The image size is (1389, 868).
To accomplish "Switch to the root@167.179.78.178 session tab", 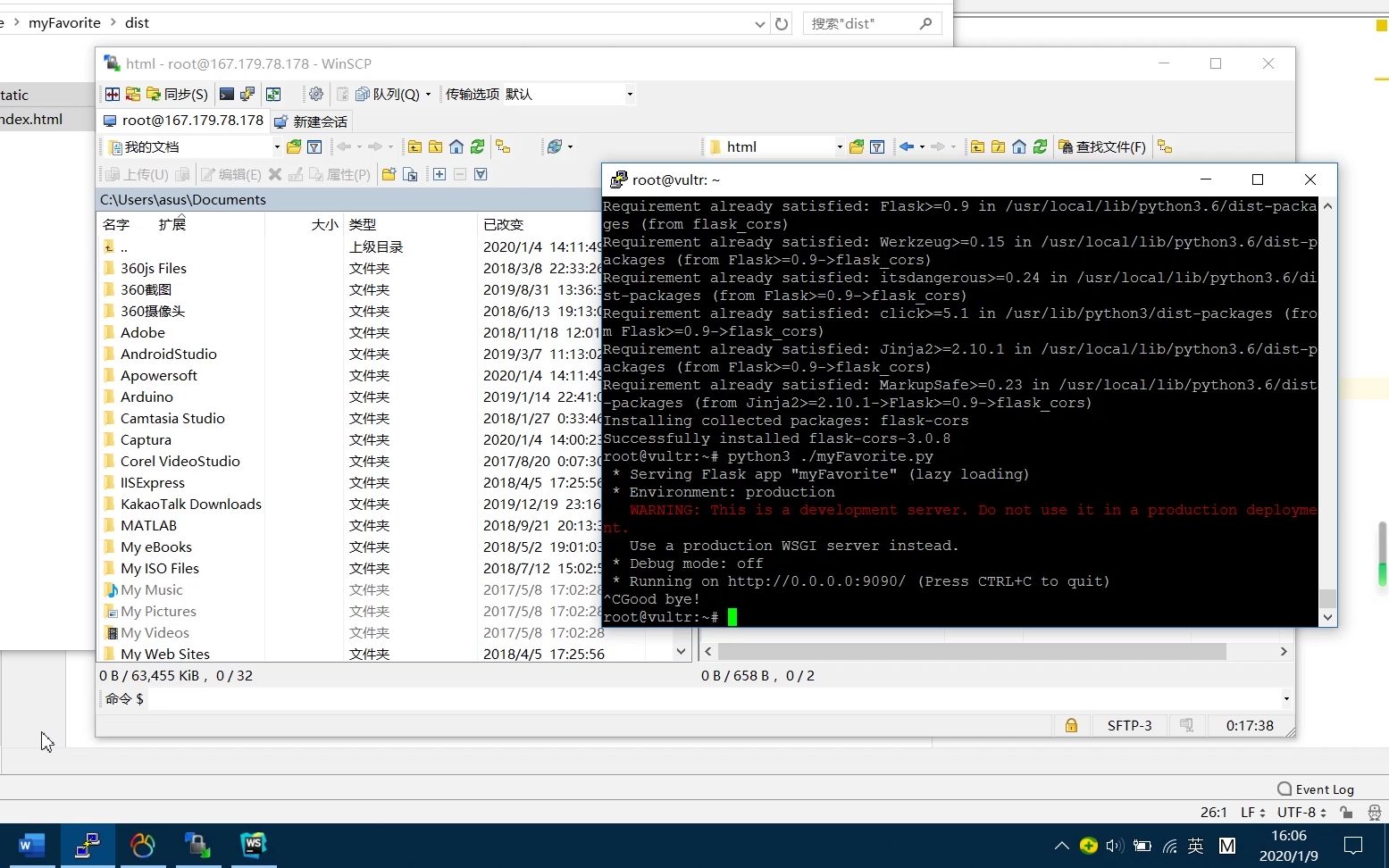I will [x=183, y=121].
